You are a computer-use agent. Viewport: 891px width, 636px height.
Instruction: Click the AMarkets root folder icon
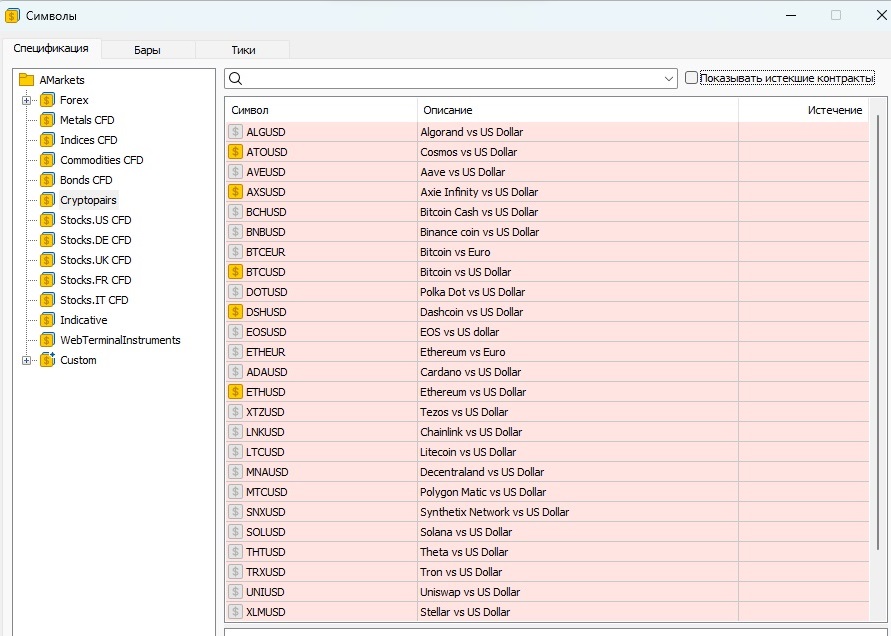27,80
